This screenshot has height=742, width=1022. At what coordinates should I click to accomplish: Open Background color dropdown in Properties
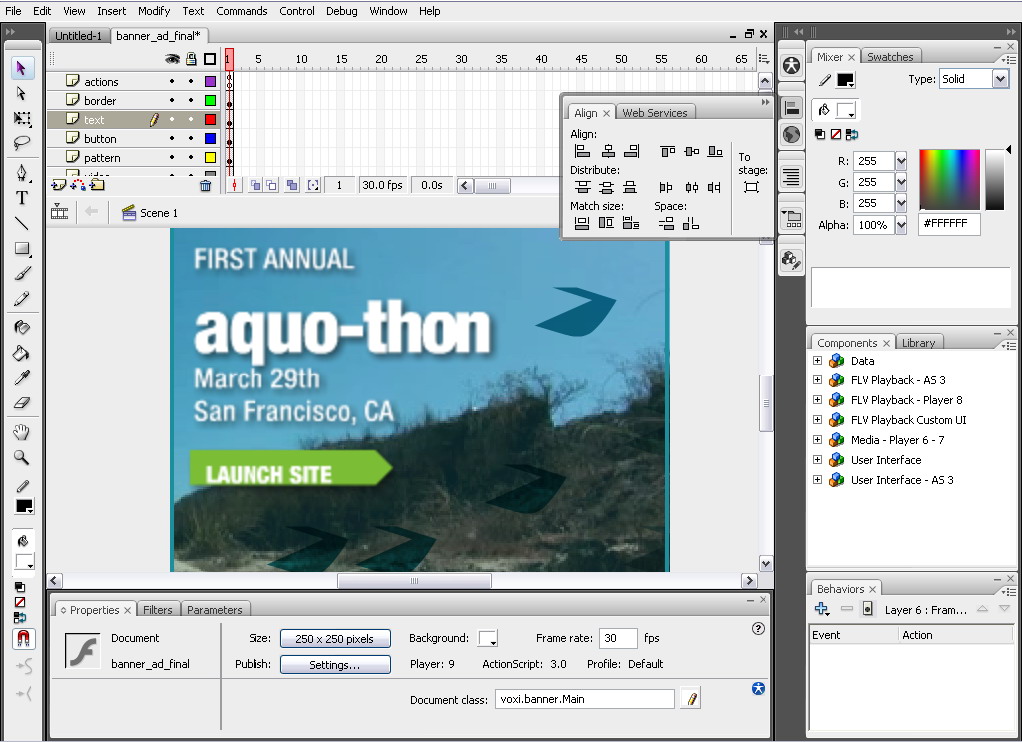[x=488, y=638]
